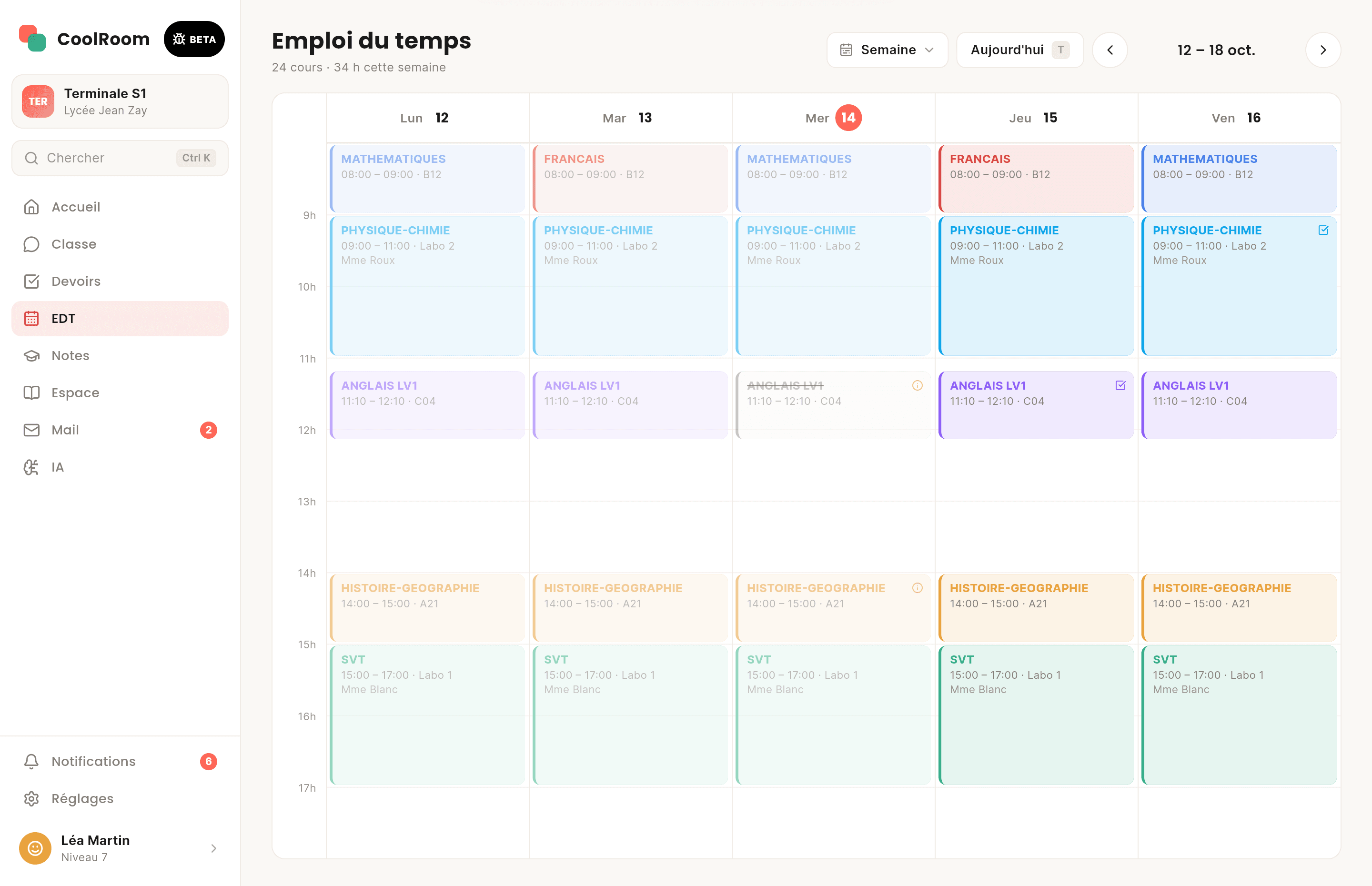The image size is (1372, 886).
Task: Go to the next week arrow
Action: (x=1323, y=50)
